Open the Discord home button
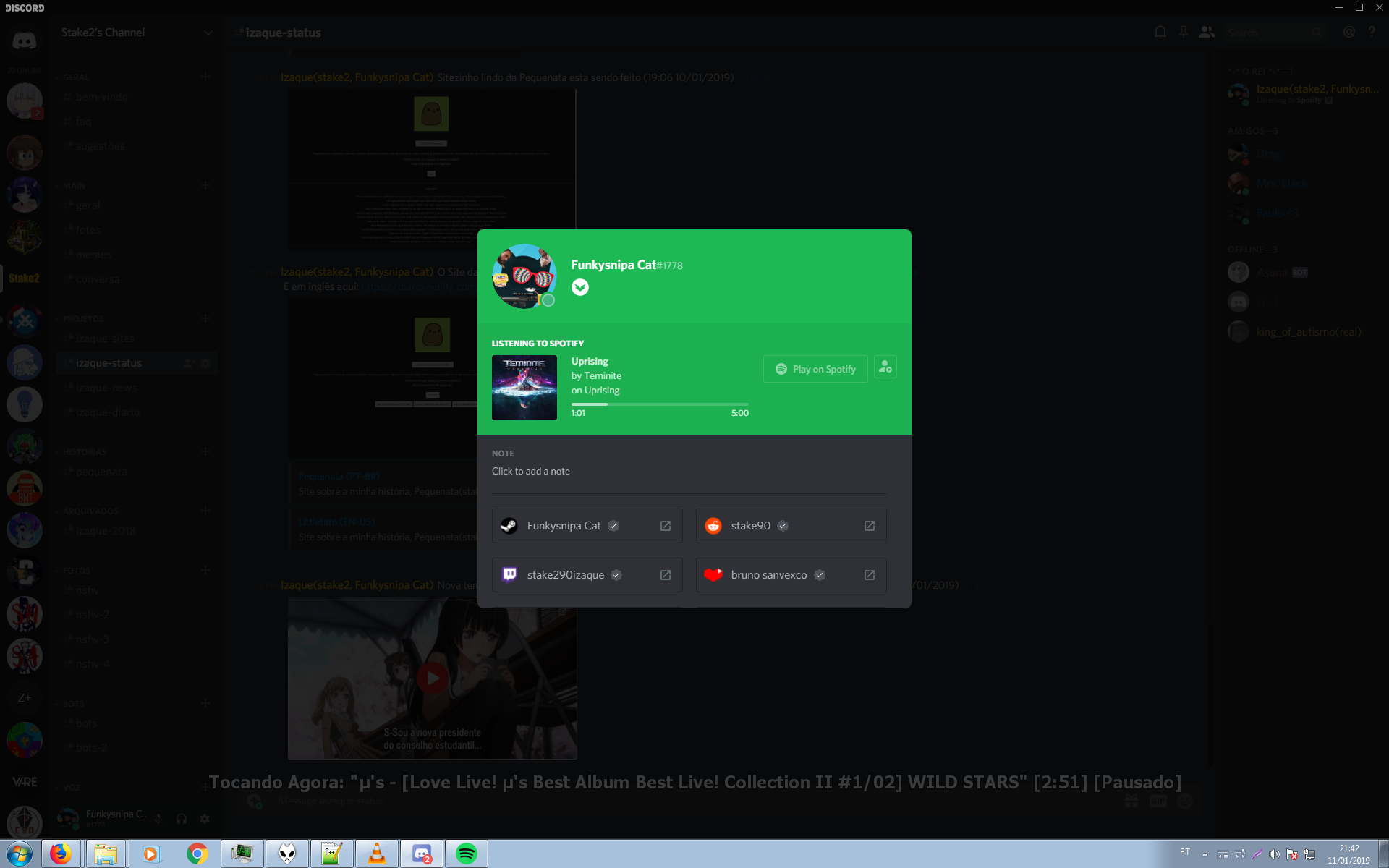1389x868 pixels. coord(25,41)
